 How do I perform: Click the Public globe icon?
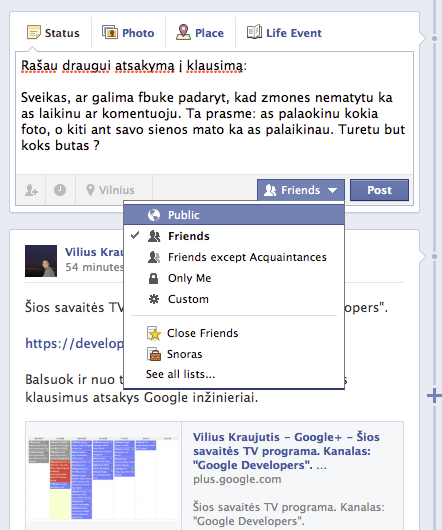154,215
